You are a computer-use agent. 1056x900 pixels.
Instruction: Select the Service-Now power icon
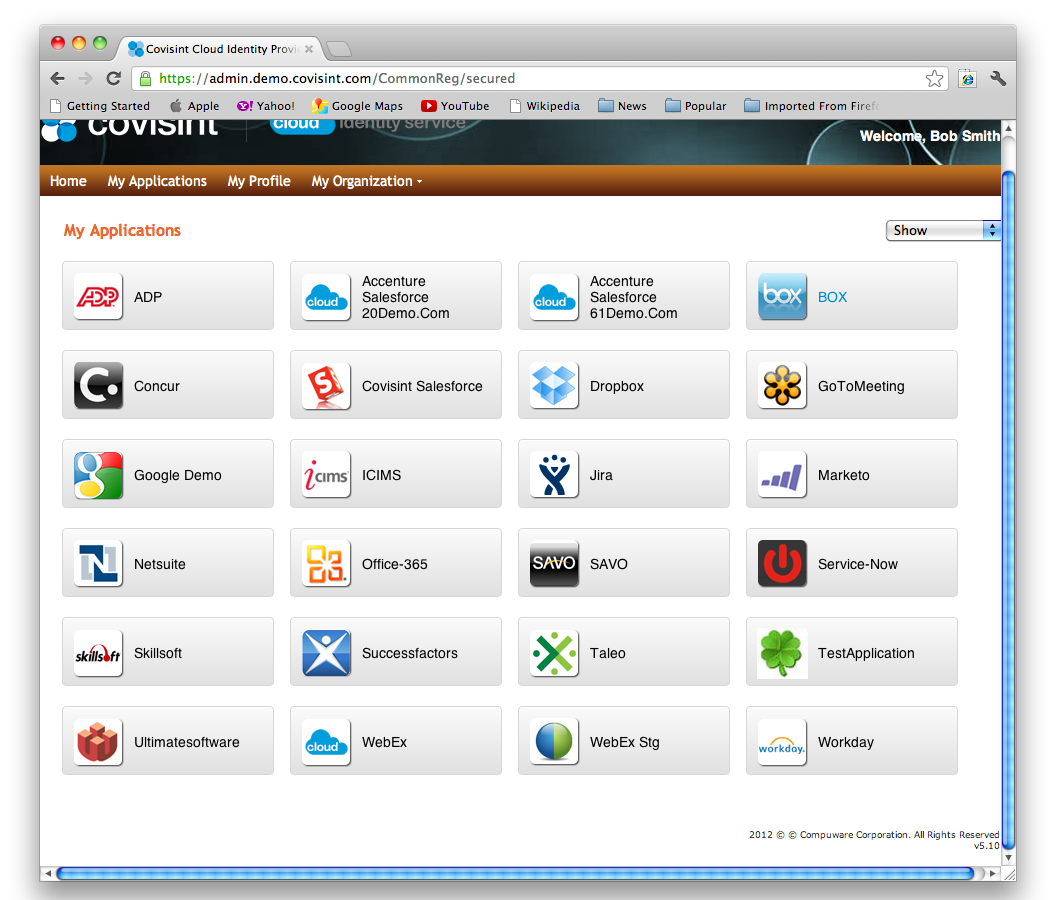pos(782,564)
